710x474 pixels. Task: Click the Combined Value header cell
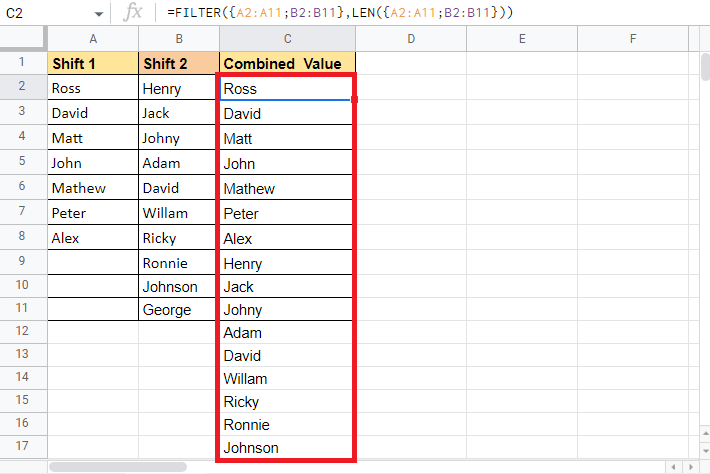click(x=288, y=63)
